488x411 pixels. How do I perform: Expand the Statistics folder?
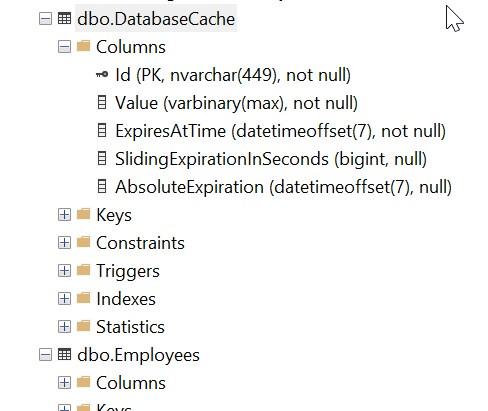64,327
